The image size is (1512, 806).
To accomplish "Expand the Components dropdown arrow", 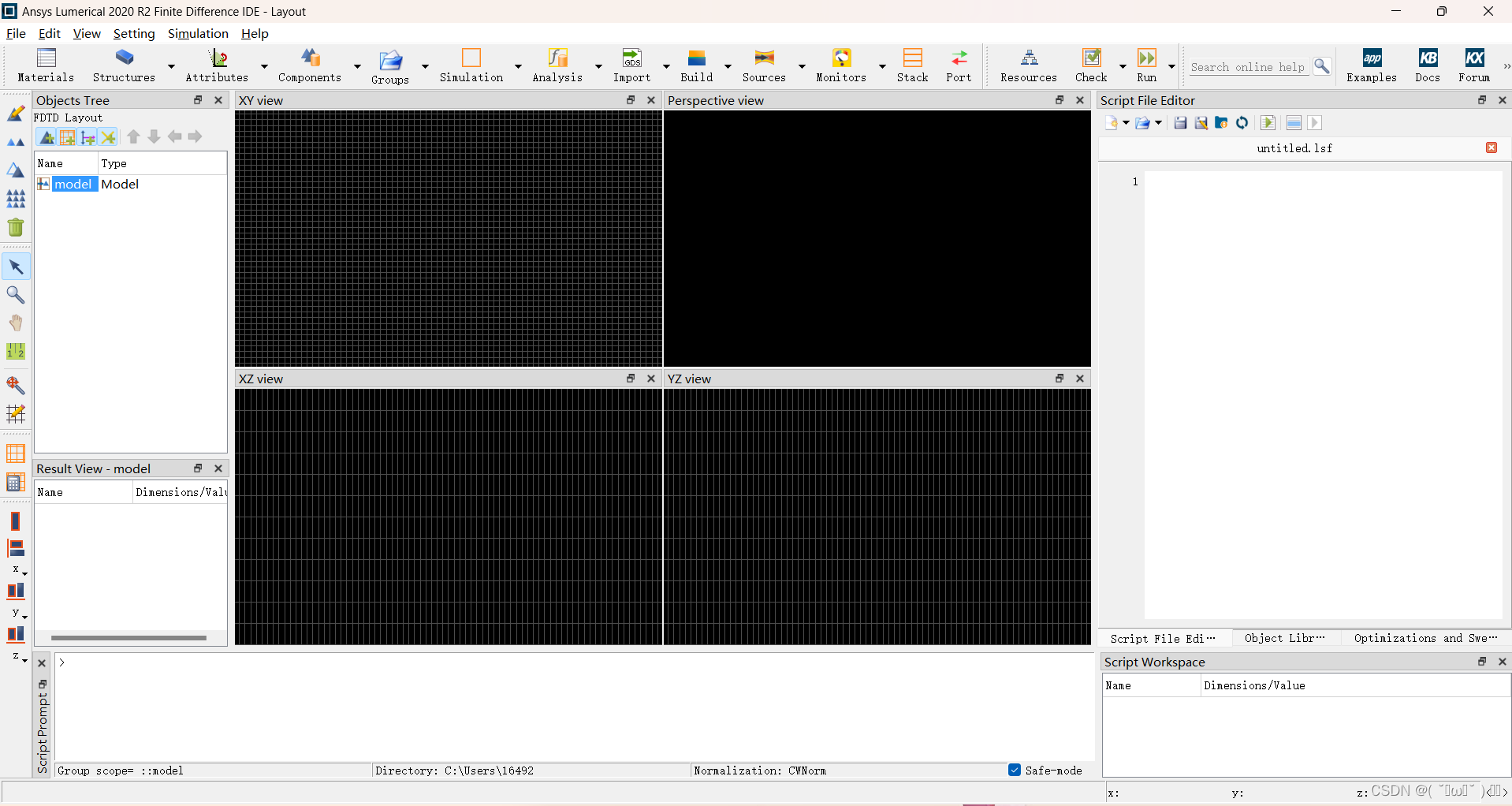I will tap(357, 66).
